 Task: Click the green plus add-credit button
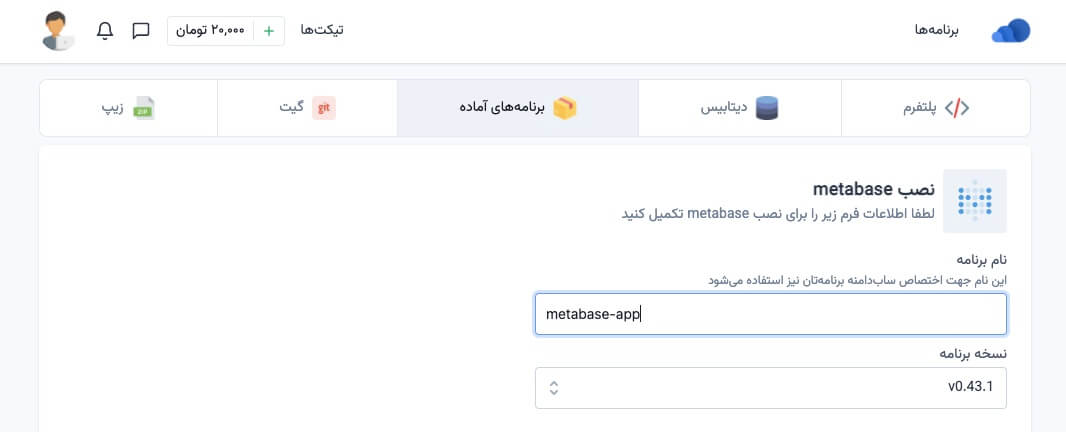tap(269, 31)
